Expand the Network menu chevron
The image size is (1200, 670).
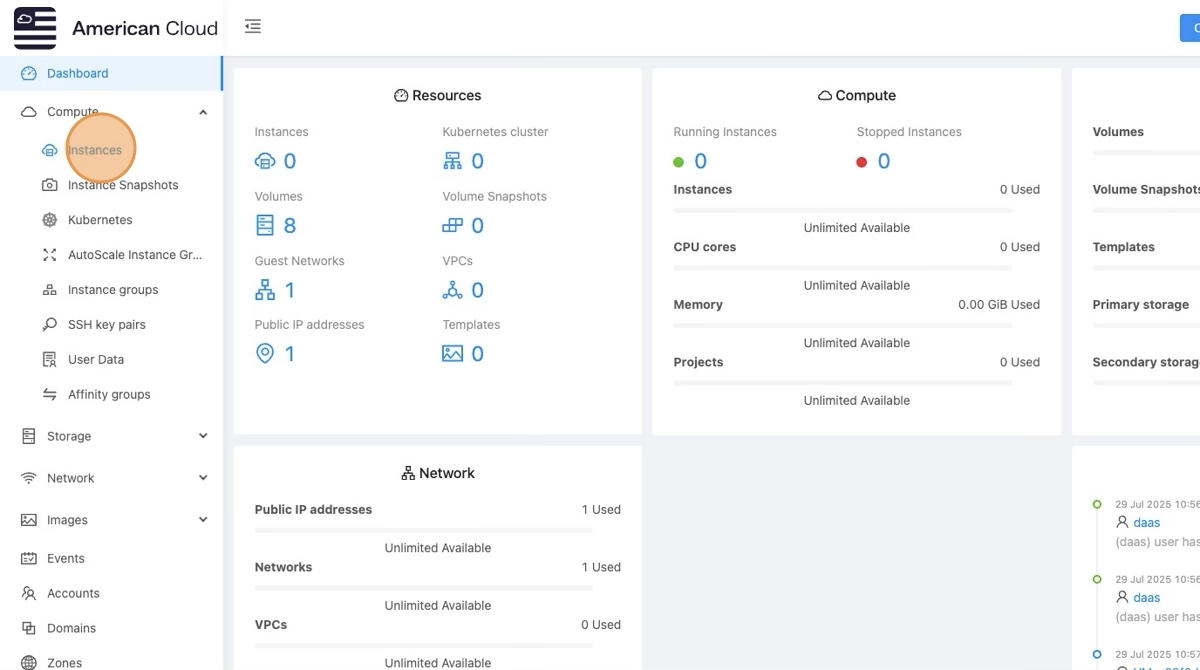click(x=203, y=478)
